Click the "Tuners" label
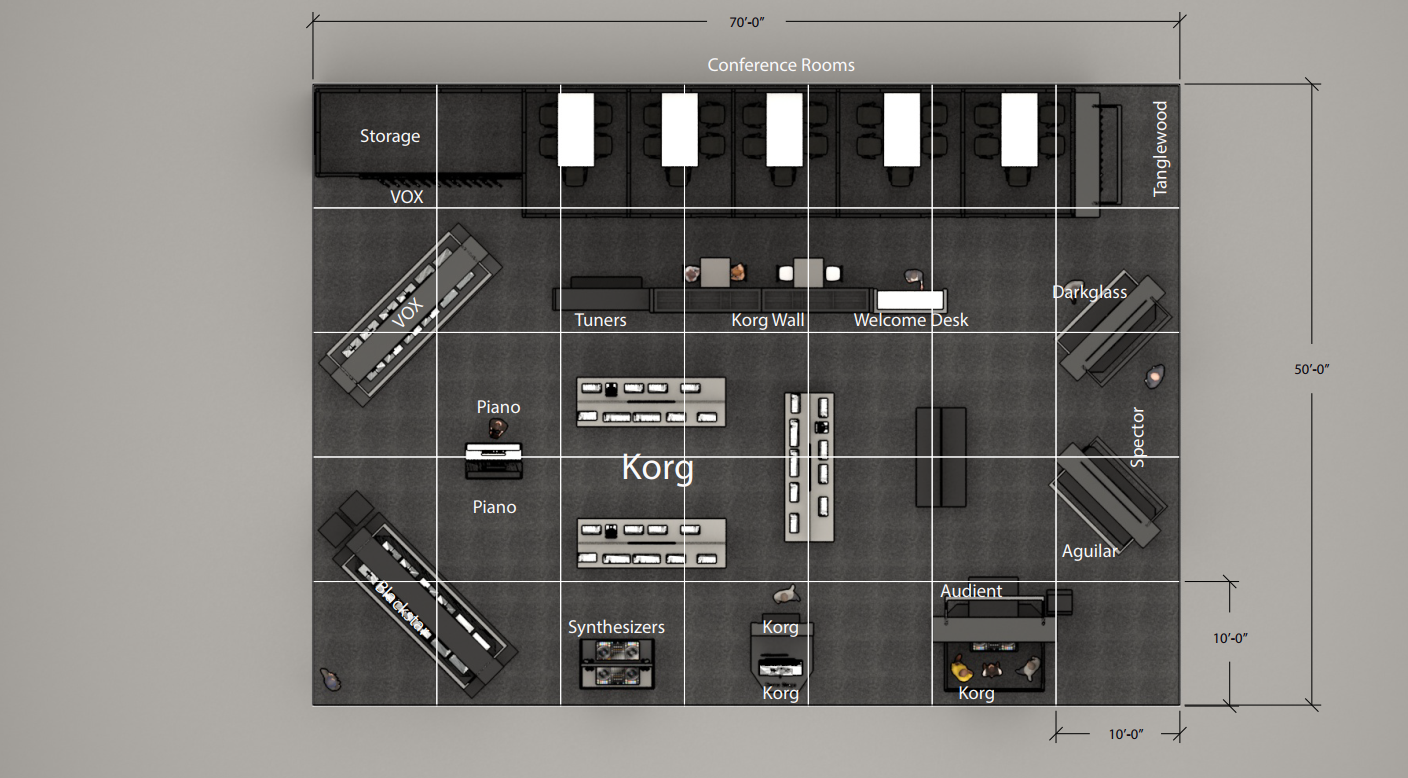This screenshot has height=778, width=1408. point(600,320)
